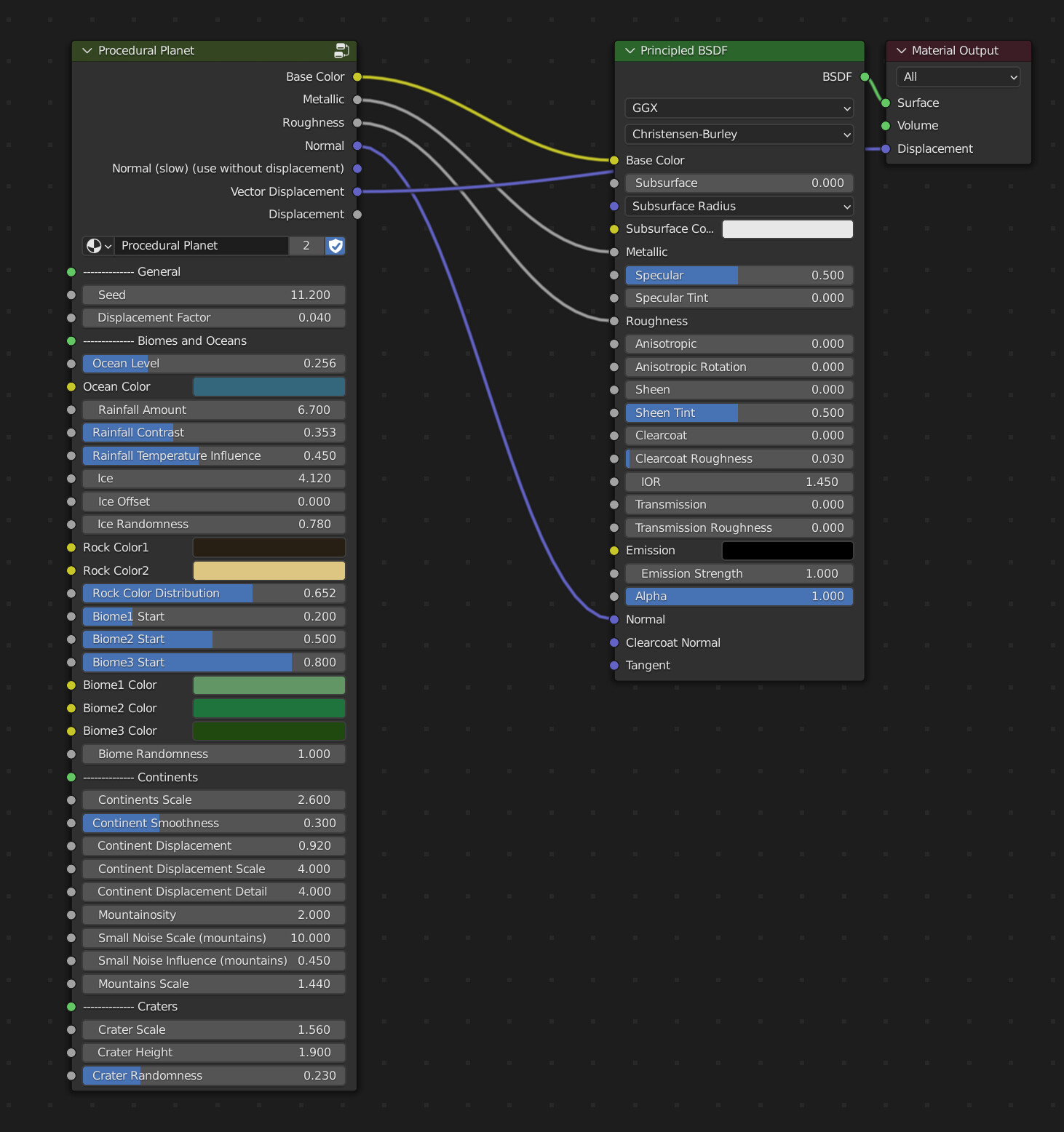Image resolution: width=1064 pixels, height=1132 pixels.
Task: Collapse the Principled BSDF node
Action: click(630, 50)
